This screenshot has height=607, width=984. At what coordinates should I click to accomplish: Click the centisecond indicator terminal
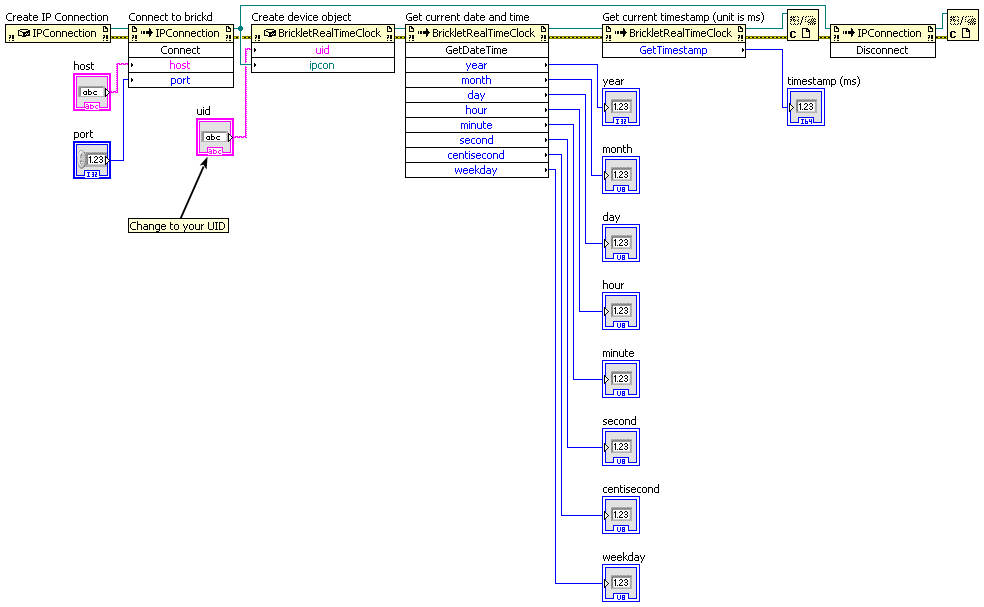620,515
